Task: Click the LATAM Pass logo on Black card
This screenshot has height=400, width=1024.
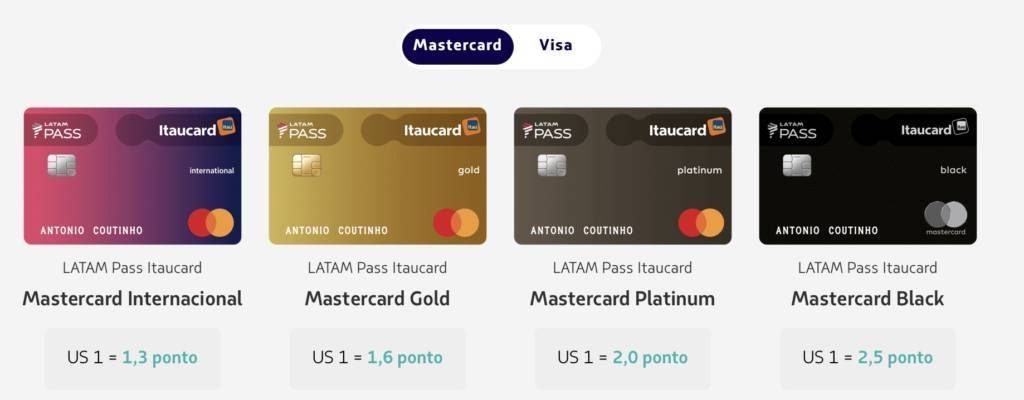Action: tap(792, 129)
